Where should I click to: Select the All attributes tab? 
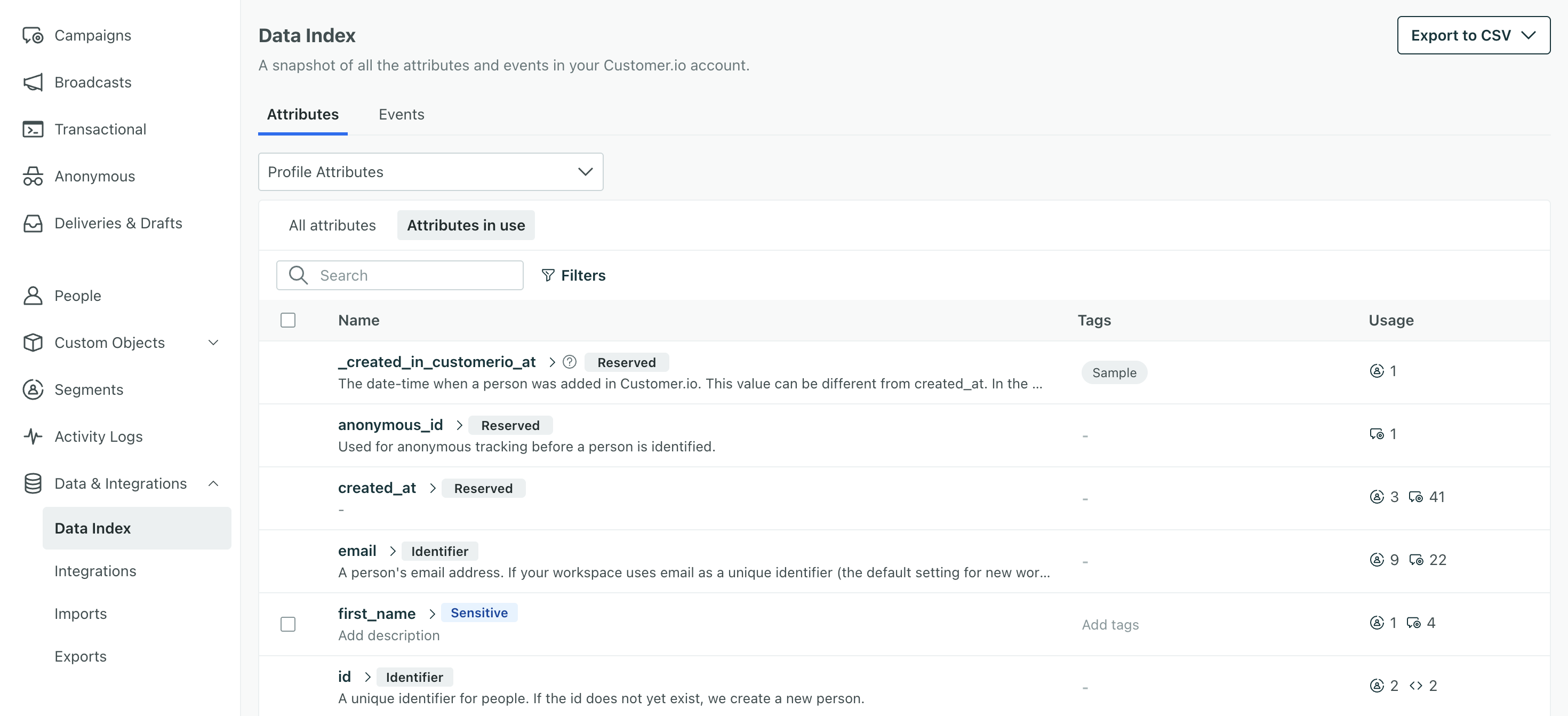click(x=332, y=225)
